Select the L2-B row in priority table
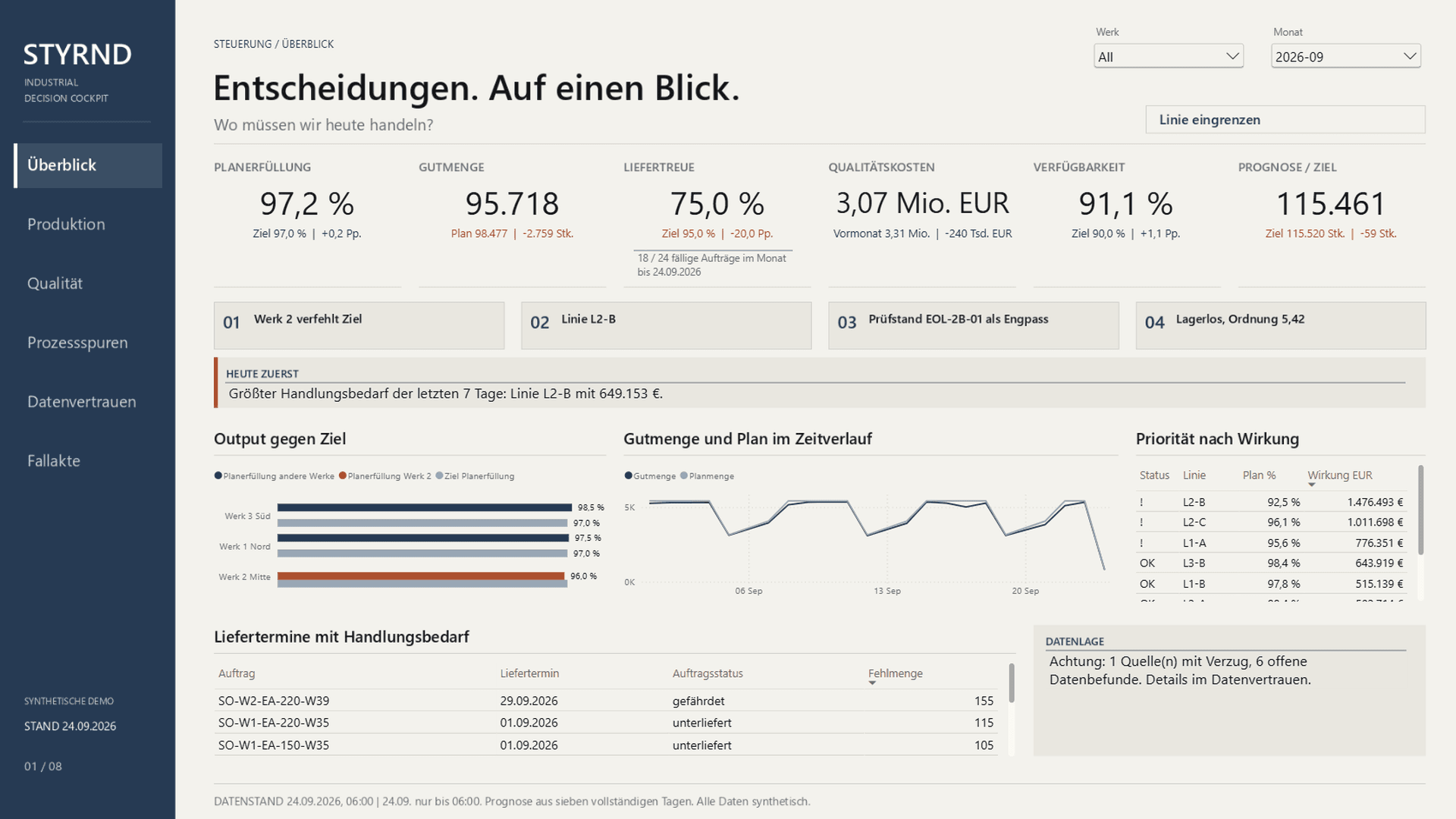This screenshot has height=819, width=1456. tap(1272, 502)
